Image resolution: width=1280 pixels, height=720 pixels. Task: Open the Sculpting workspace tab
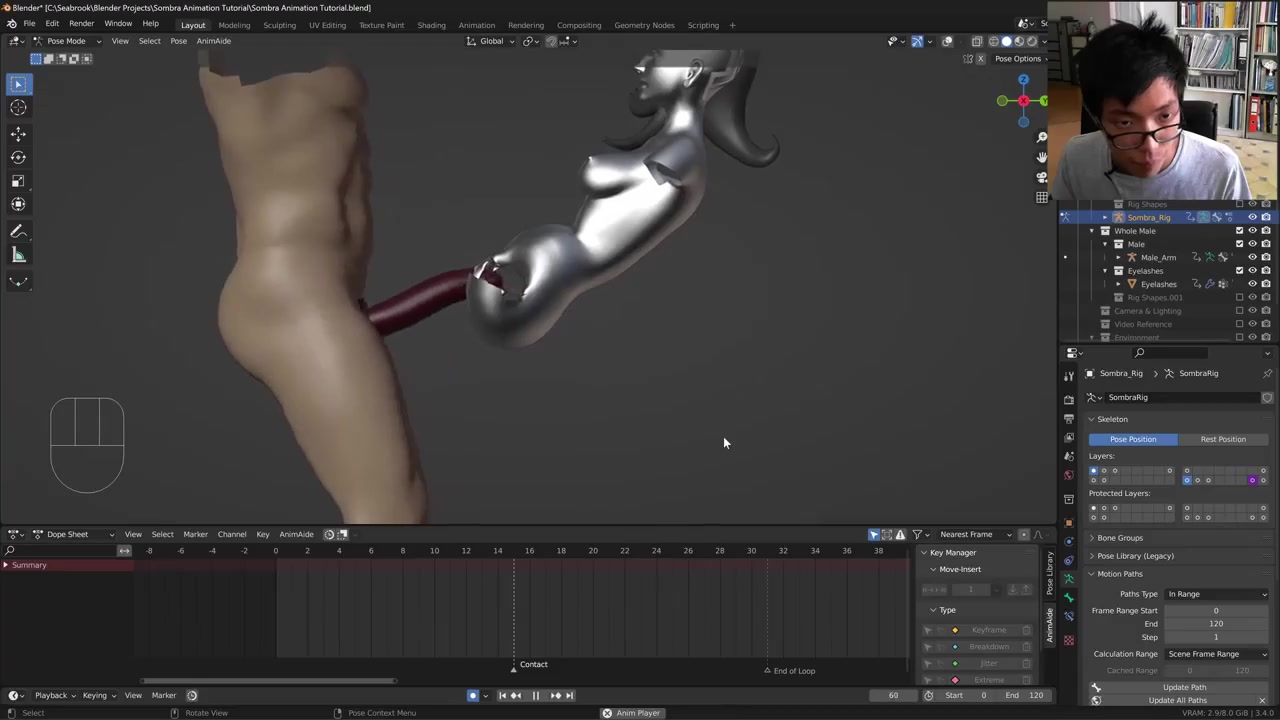click(x=279, y=25)
